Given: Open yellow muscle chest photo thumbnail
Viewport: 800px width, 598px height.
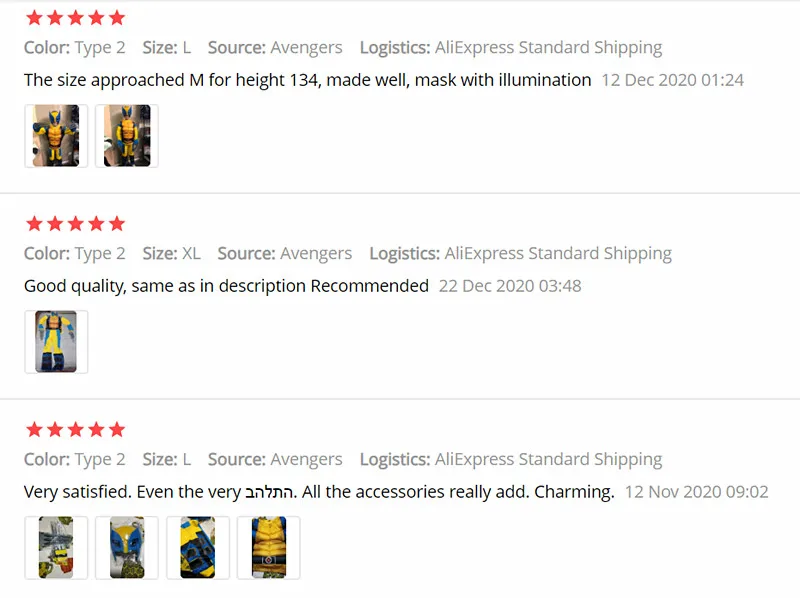Looking at the screenshot, I should tap(269, 547).
